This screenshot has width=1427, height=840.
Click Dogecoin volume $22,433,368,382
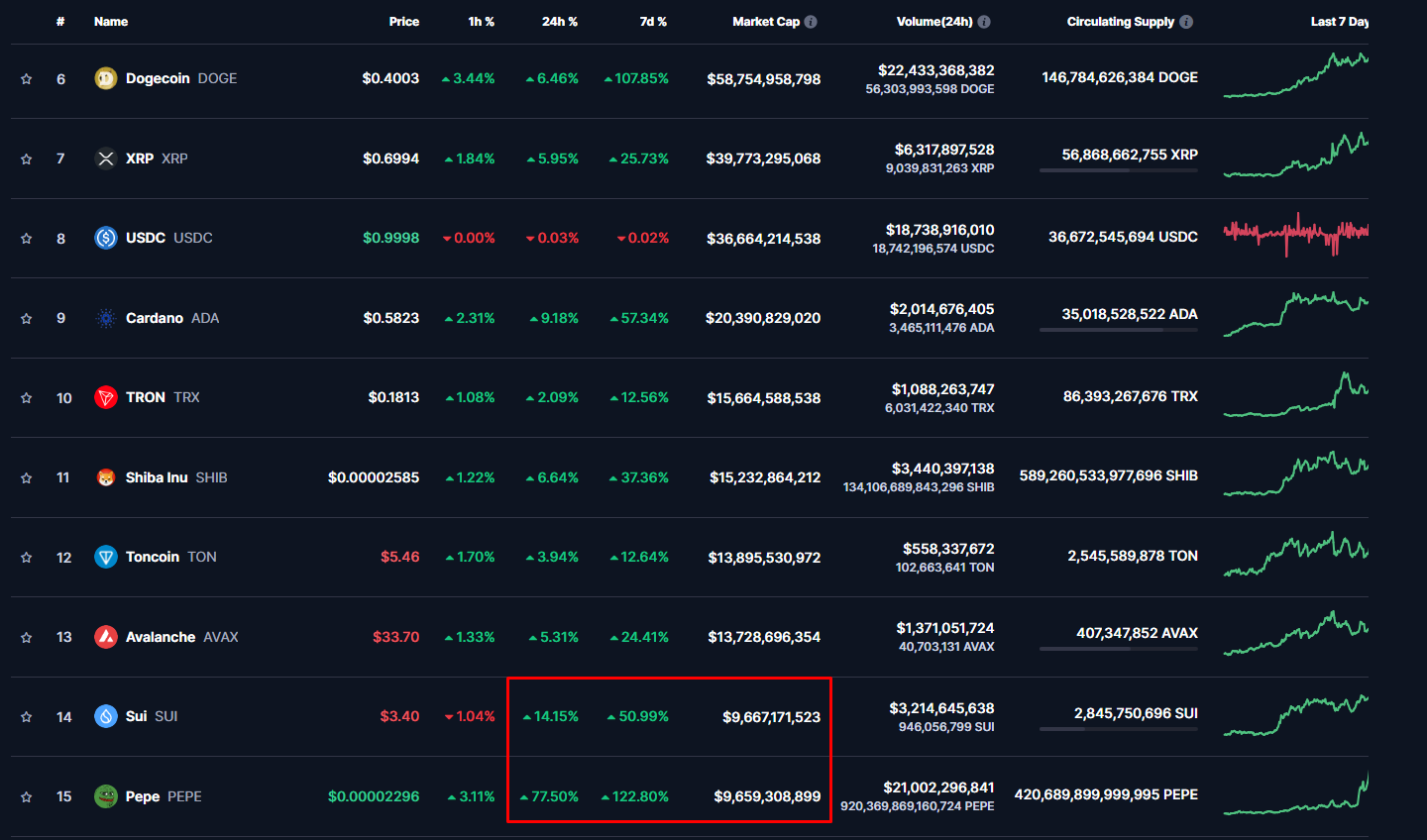point(936,70)
